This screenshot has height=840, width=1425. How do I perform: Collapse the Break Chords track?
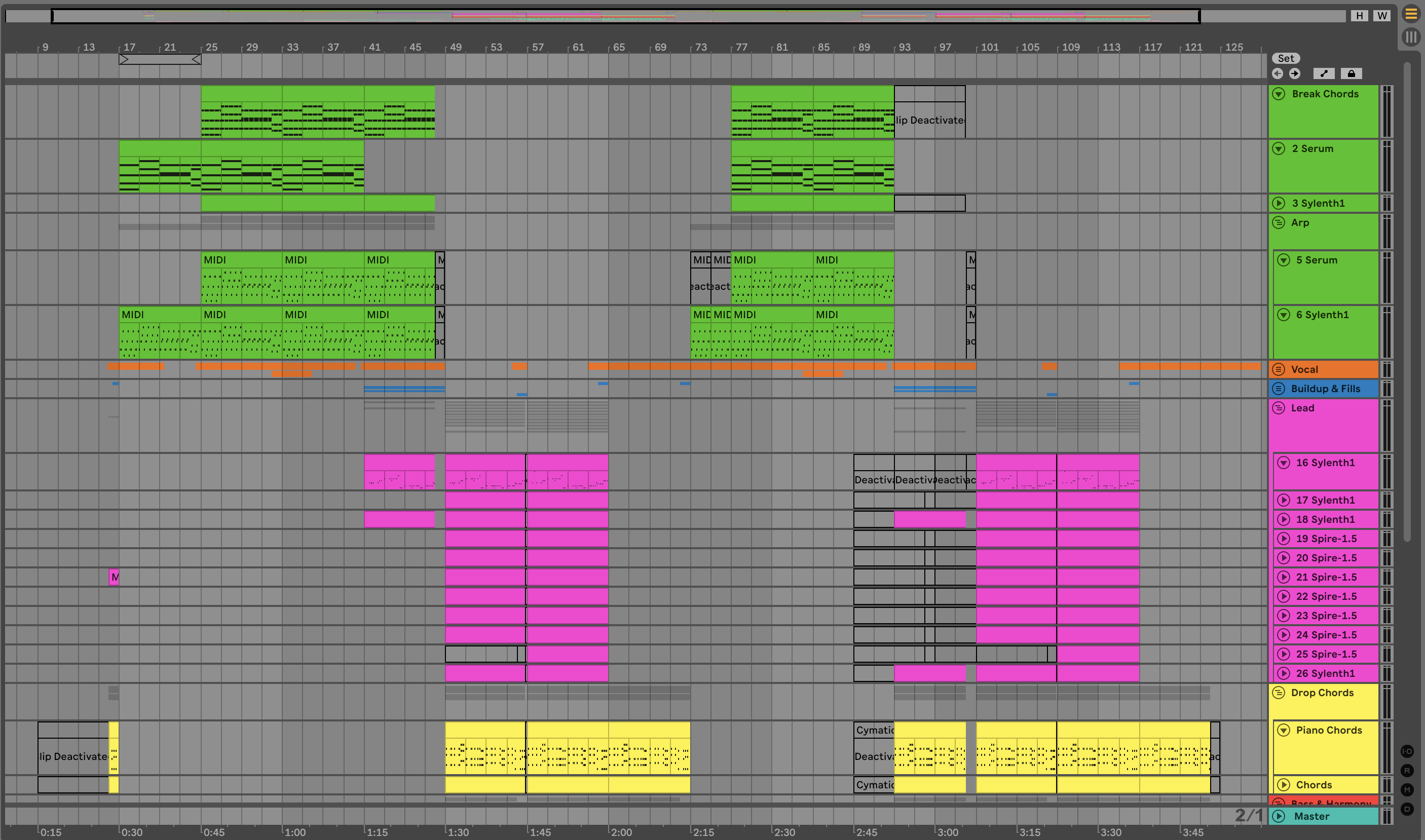1279,94
